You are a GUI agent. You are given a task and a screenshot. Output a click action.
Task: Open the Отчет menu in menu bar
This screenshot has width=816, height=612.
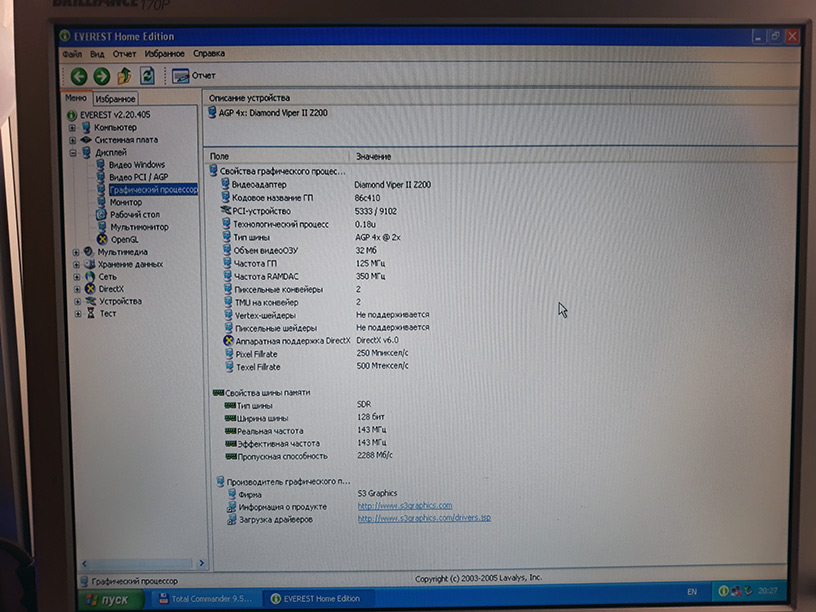124,54
